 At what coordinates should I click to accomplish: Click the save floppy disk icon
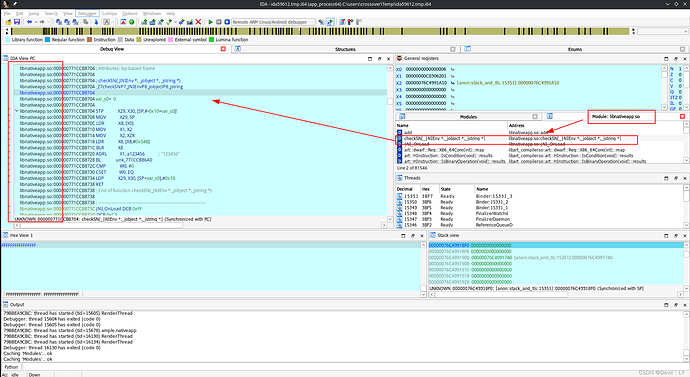tap(17, 22)
